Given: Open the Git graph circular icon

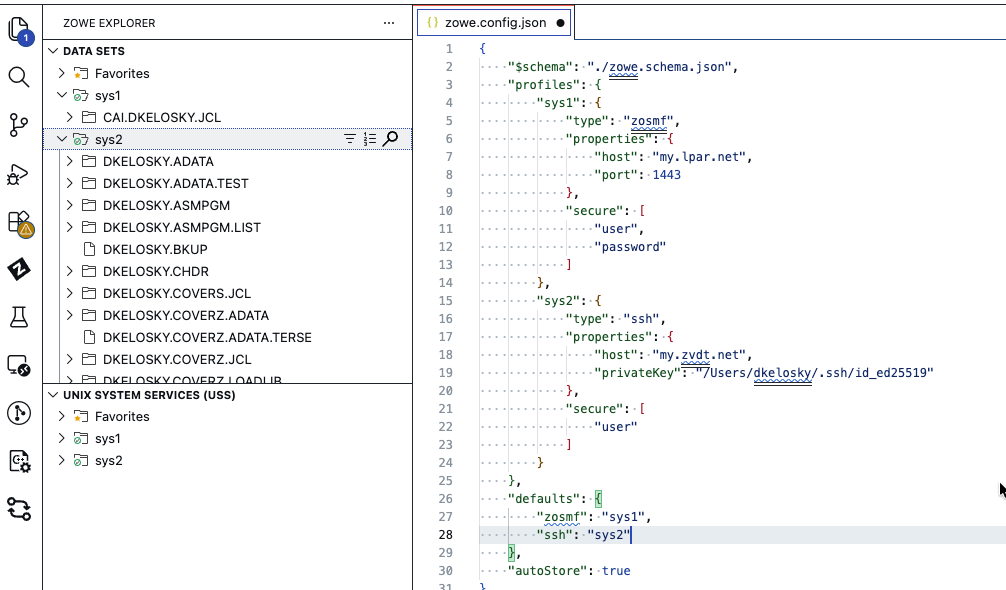Looking at the screenshot, I should point(19,413).
